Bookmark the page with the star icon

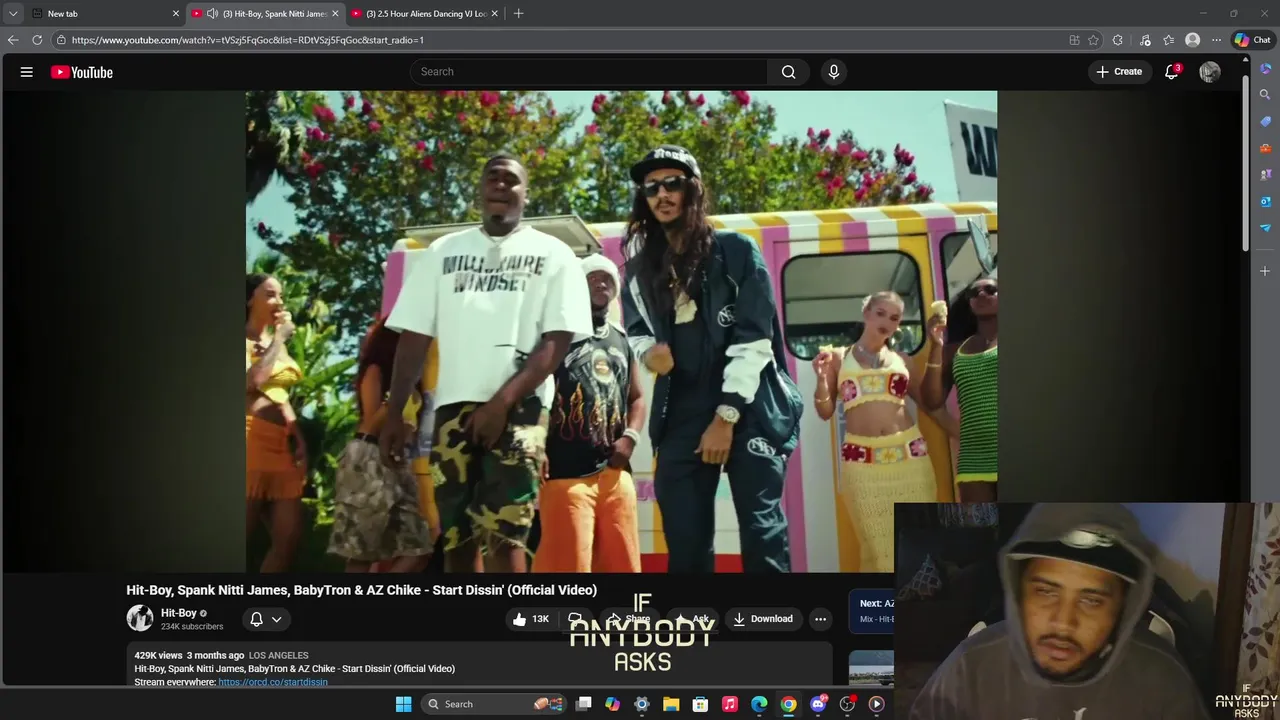1093,40
